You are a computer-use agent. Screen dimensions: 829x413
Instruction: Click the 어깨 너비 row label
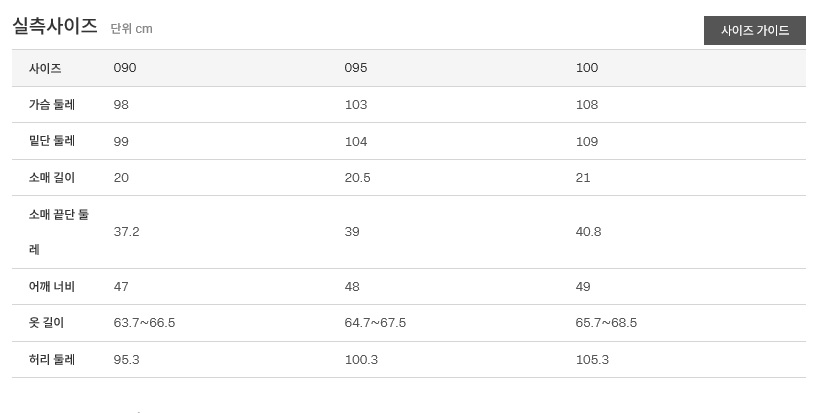pos(52,287)
